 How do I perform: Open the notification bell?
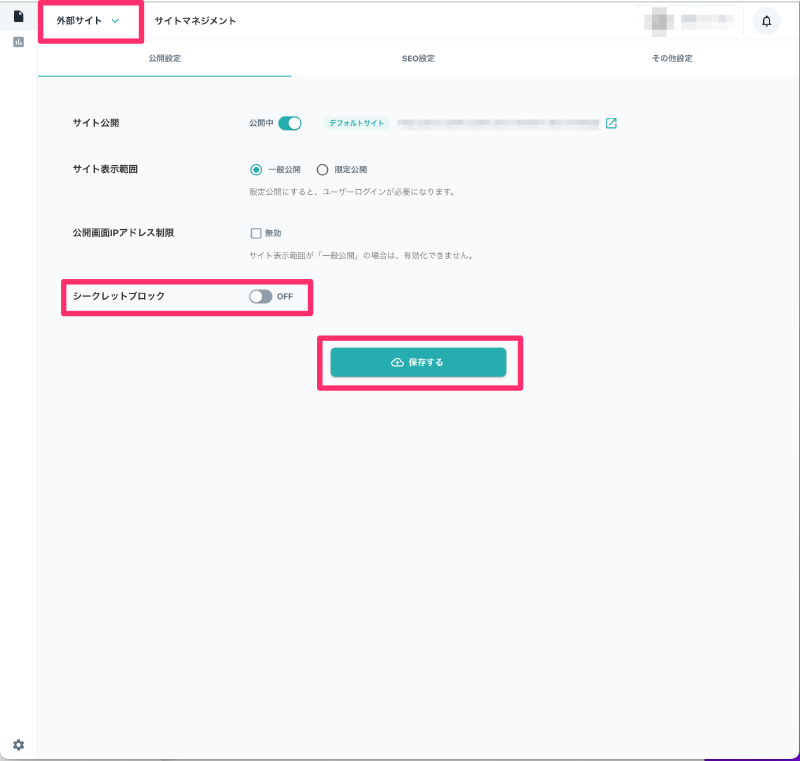point(766,21)
